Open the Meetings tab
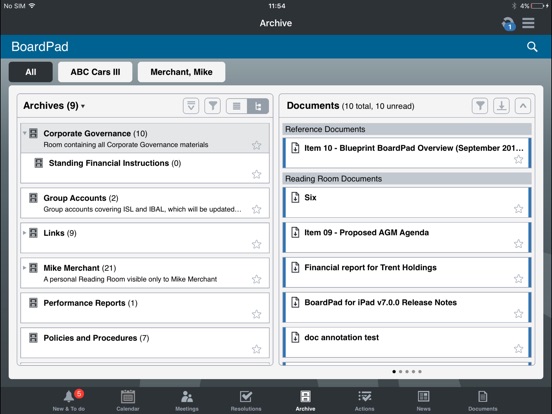This screenshot has height=414, width=552. (x=187, y=400)
